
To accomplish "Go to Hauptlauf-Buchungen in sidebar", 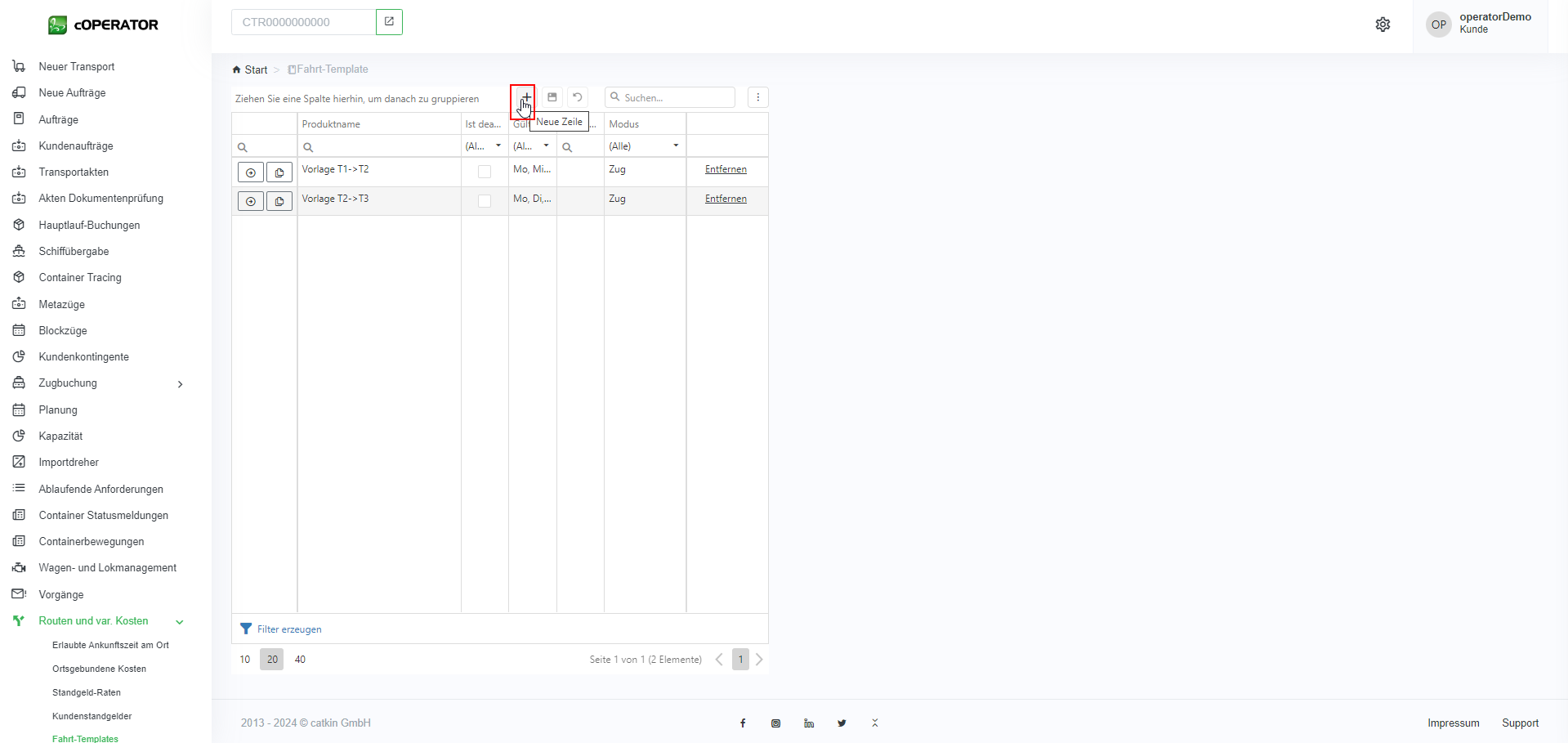I will pyautogui.click(x=89, y=226).
